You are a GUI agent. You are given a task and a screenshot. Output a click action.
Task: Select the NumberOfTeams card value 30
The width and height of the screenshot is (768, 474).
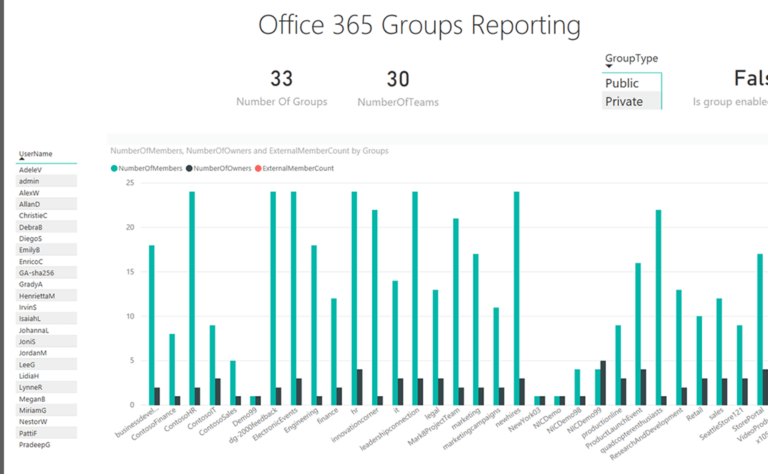pyautogui.click(x=398, y=79)
